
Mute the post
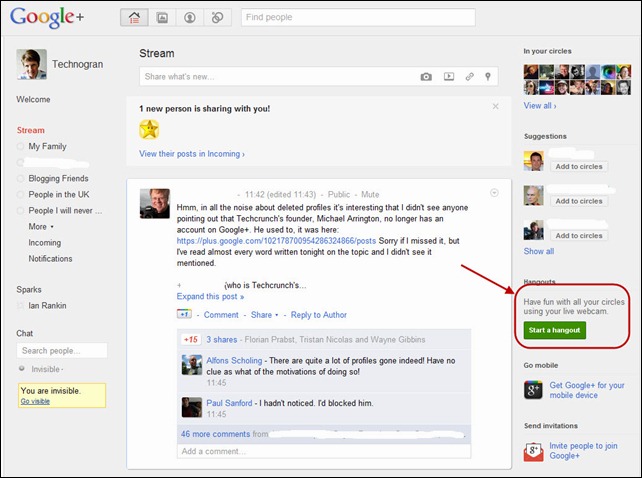coord(370,195)
